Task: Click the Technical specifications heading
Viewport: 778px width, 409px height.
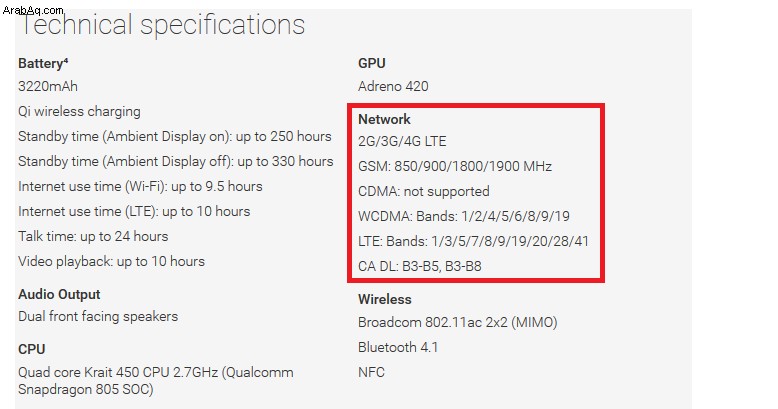Action: tap(162, 25)
